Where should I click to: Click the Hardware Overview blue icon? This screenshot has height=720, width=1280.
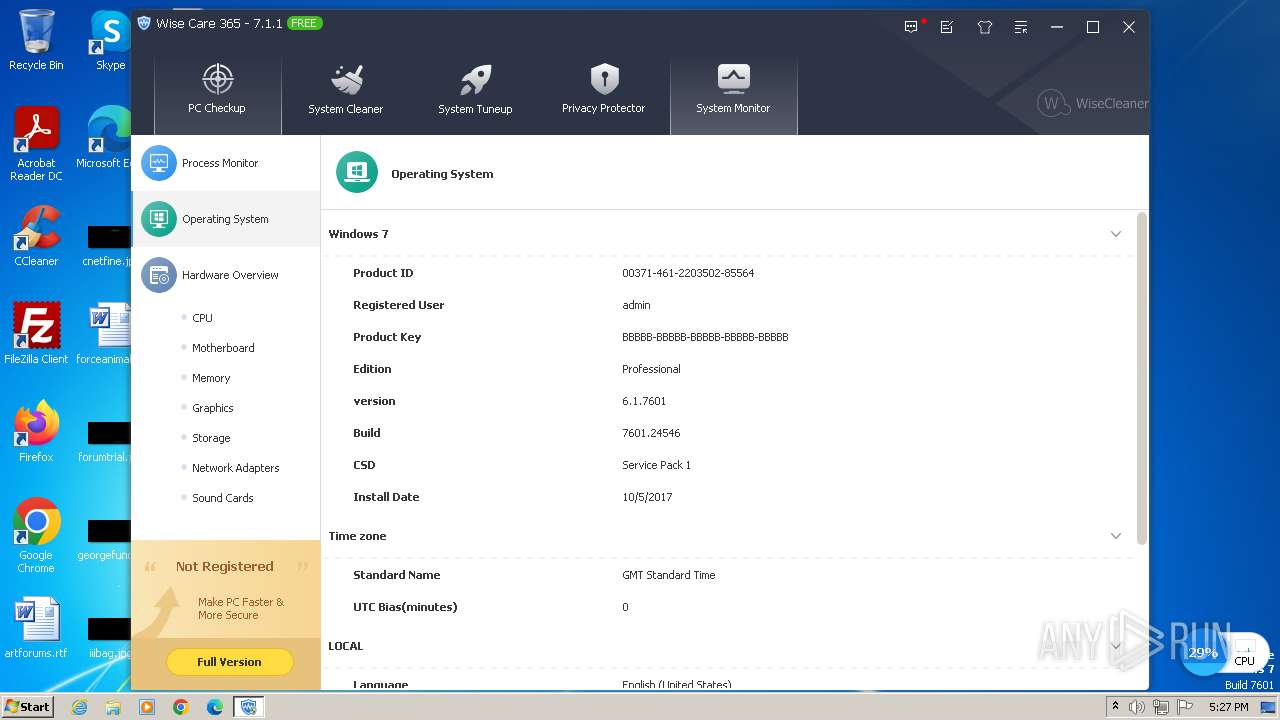(x=159, y=275)
